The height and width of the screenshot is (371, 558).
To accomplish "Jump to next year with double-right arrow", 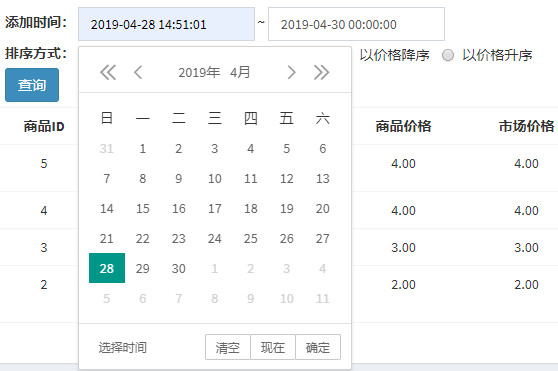I will [321, 73].
